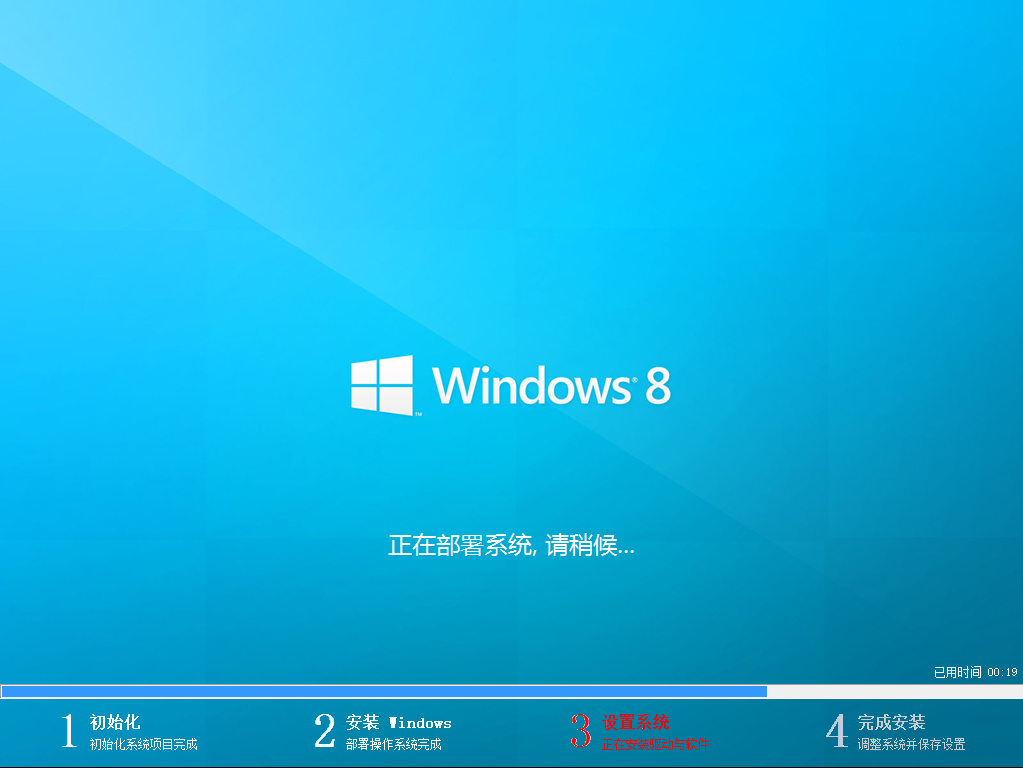Click subtitle '初始化系统项目完成'
This screenshot has width=1023, height=768.
(x=144, y=745)
